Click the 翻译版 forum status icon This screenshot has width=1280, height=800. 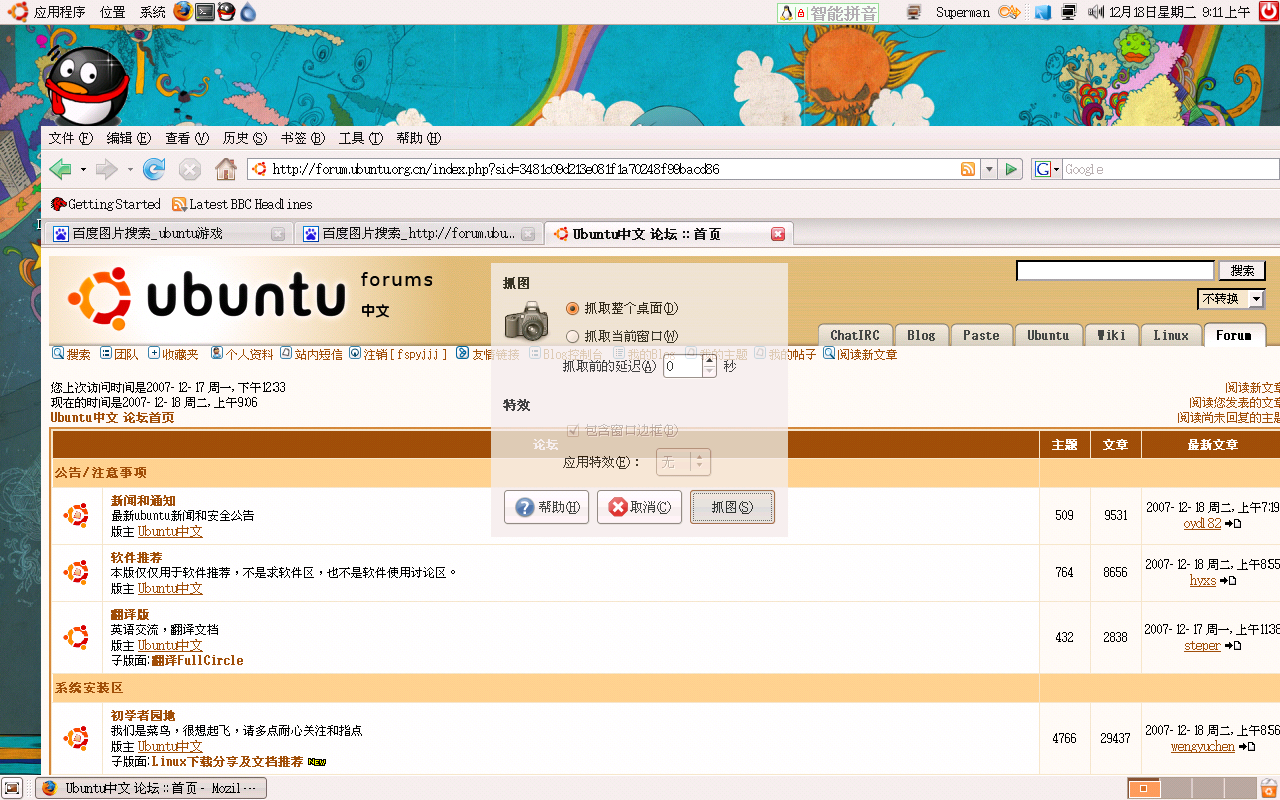pos(76,637)
